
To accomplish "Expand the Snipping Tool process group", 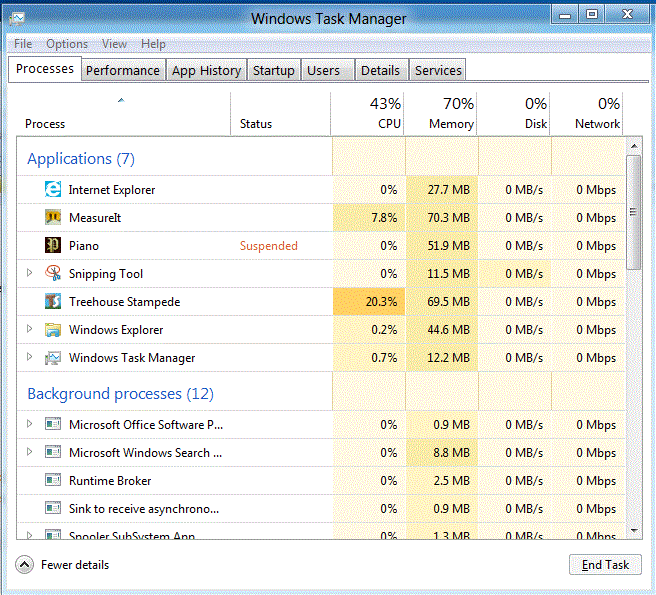I will click(29, 273).
